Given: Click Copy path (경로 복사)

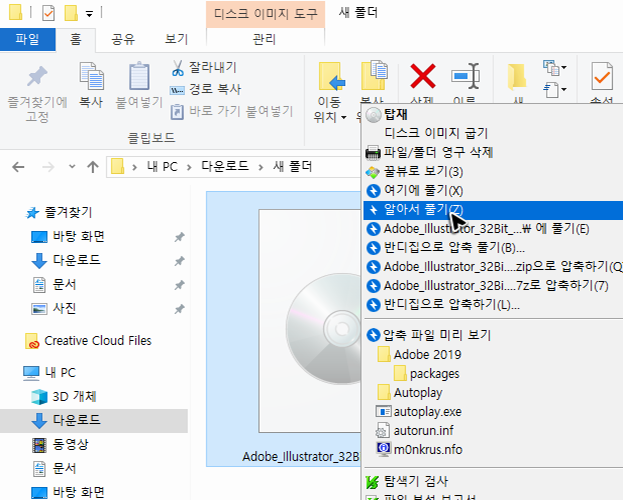Looking at the screenshot, I should (205, 89).
